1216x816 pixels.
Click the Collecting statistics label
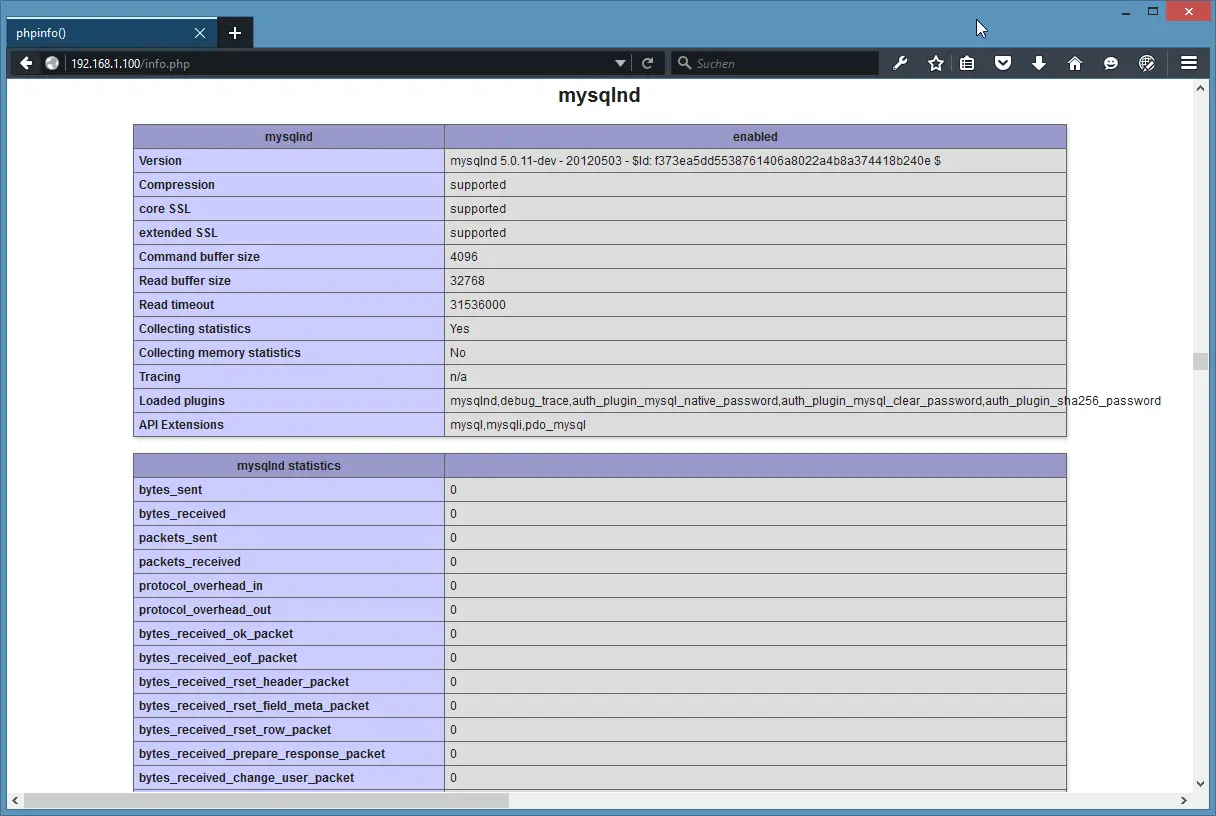tap(195, 329)
